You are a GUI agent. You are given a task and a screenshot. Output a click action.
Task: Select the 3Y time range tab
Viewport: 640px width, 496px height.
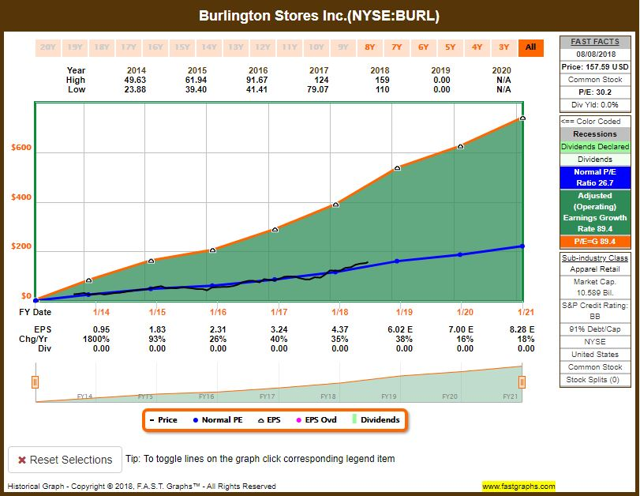point(504,47)
